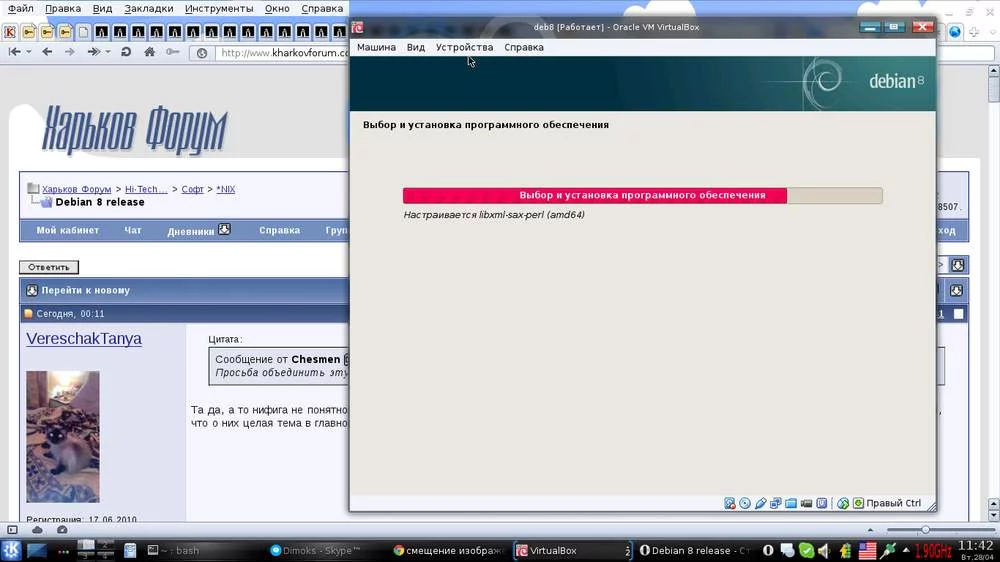Click the zoom slider up arrow in Opera

coord(871,529)
